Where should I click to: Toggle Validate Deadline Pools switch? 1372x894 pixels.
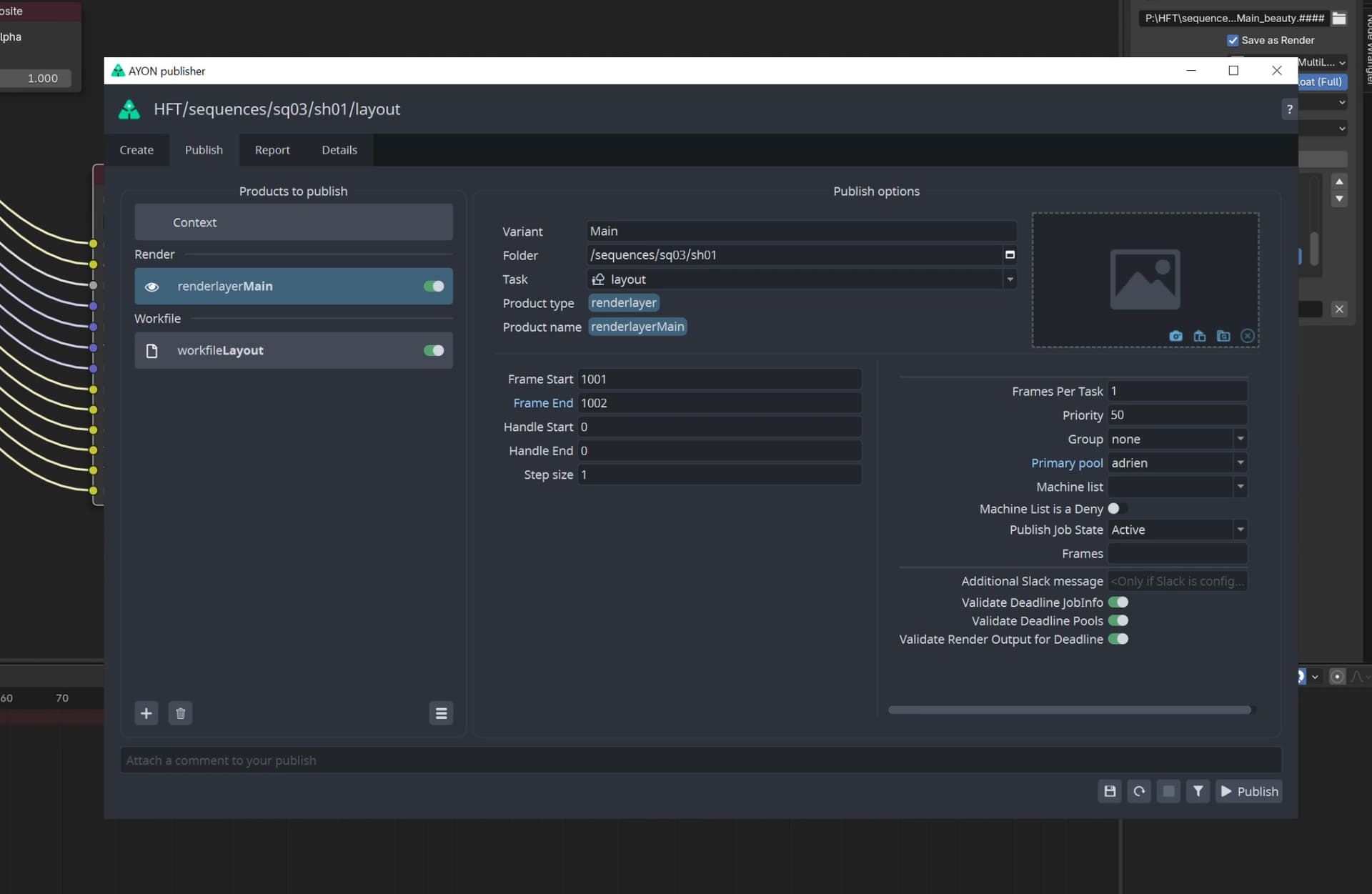tap(1118, 621)
